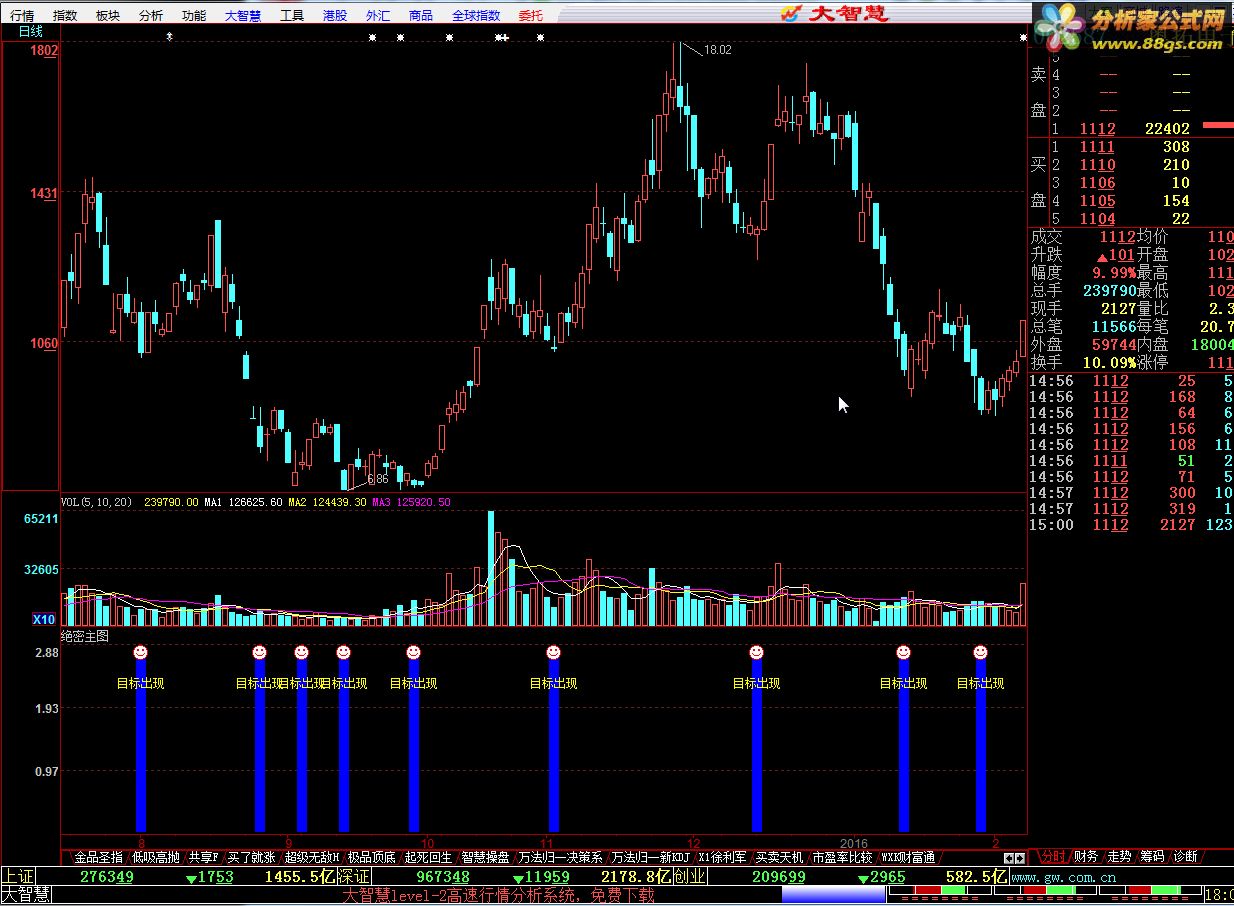Select the 买了就涨 indicator tab
This screenshot has height=906, width=1234.
pos(251,858)
